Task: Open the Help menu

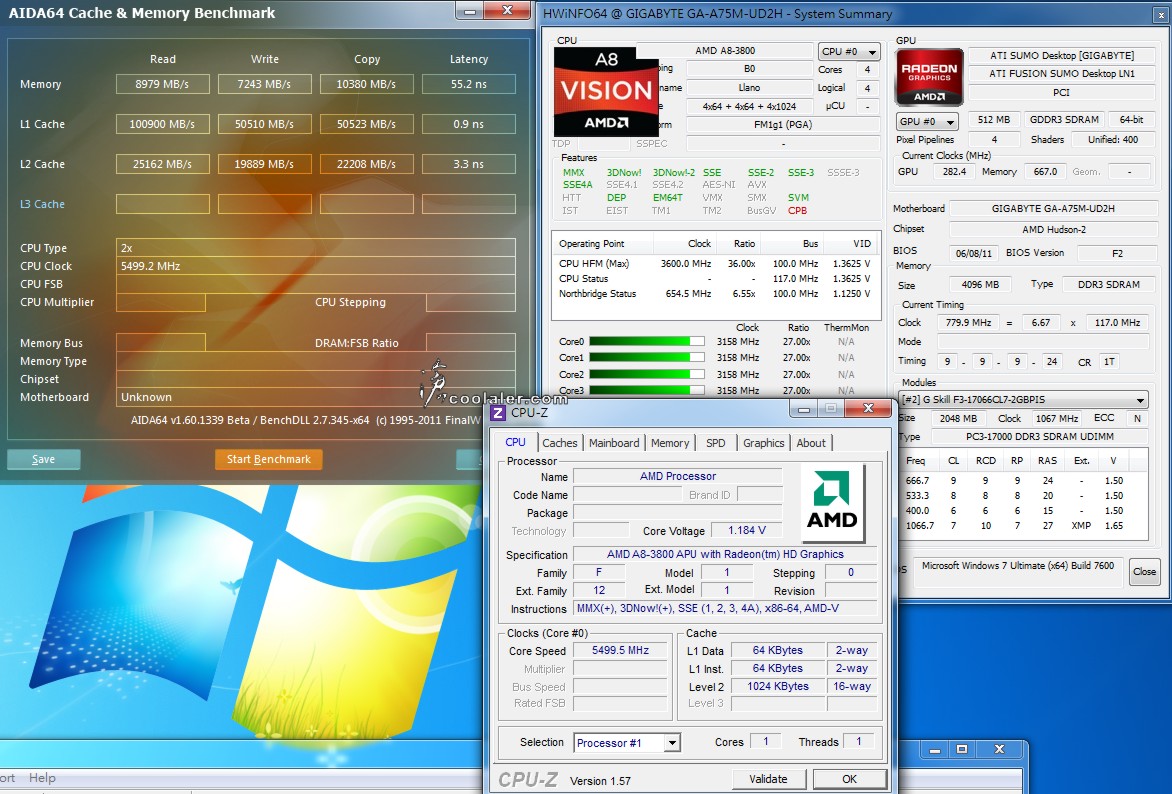Action: (x=42, y=778)
